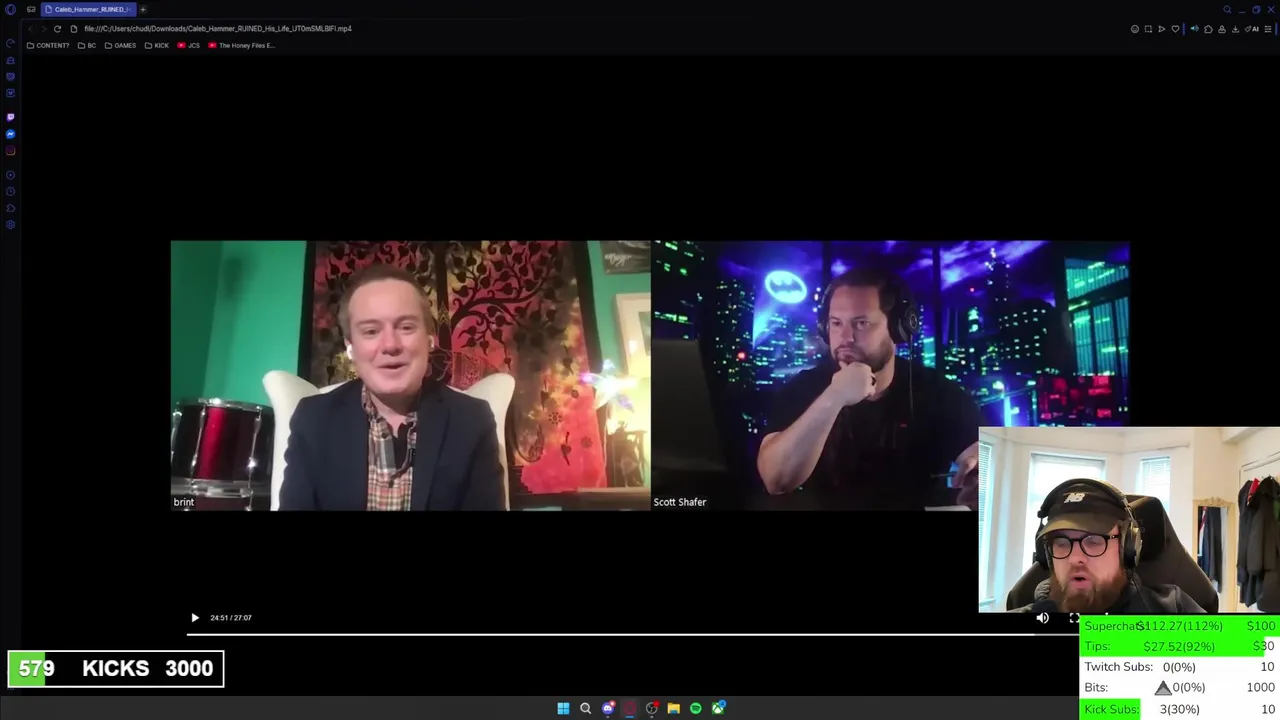Seek on the video progress bar
Image resolution: width=1280 pixels, height=720 pixels.
pyautogui.click(x=633, y=634)
